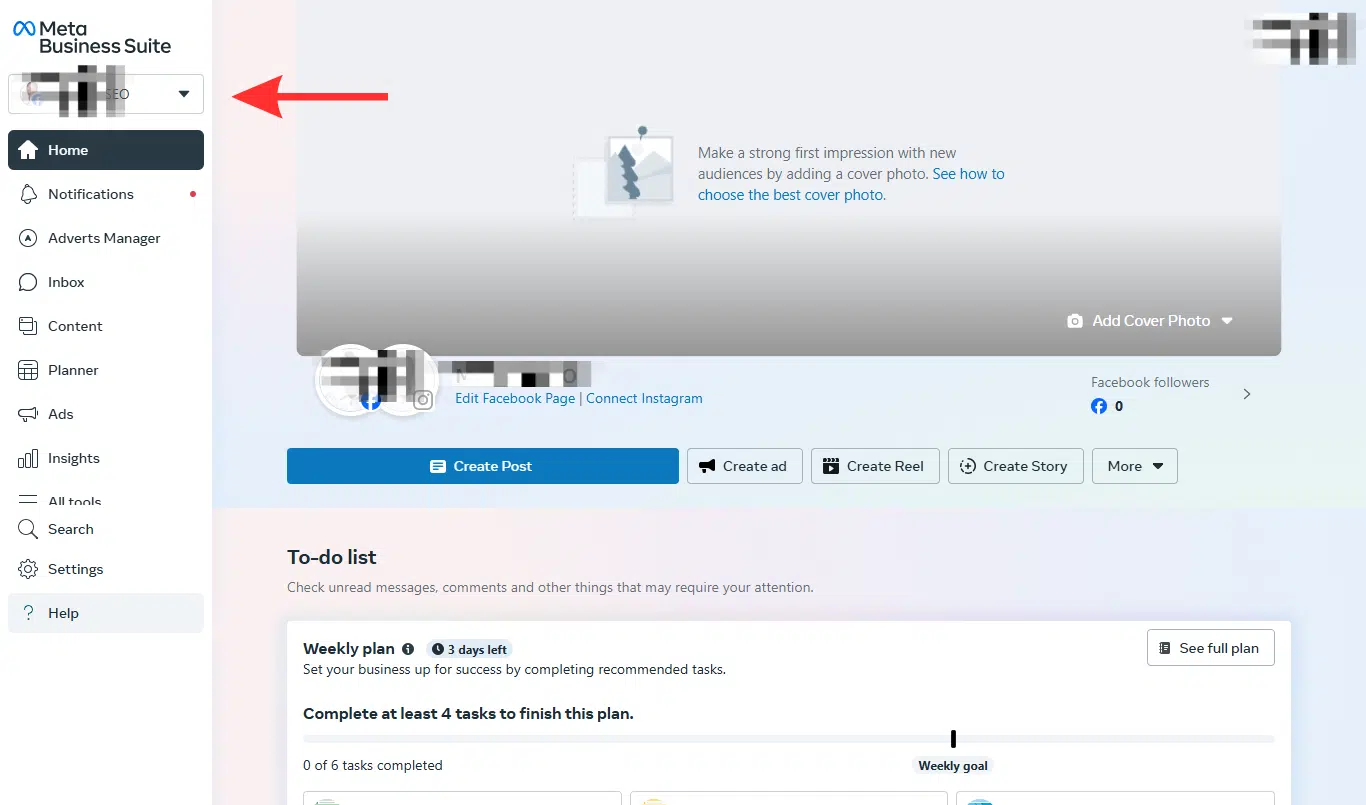Screen dimensions: 1366x805
Task: Open the Help sidebar item
Action: pos(106,613)
